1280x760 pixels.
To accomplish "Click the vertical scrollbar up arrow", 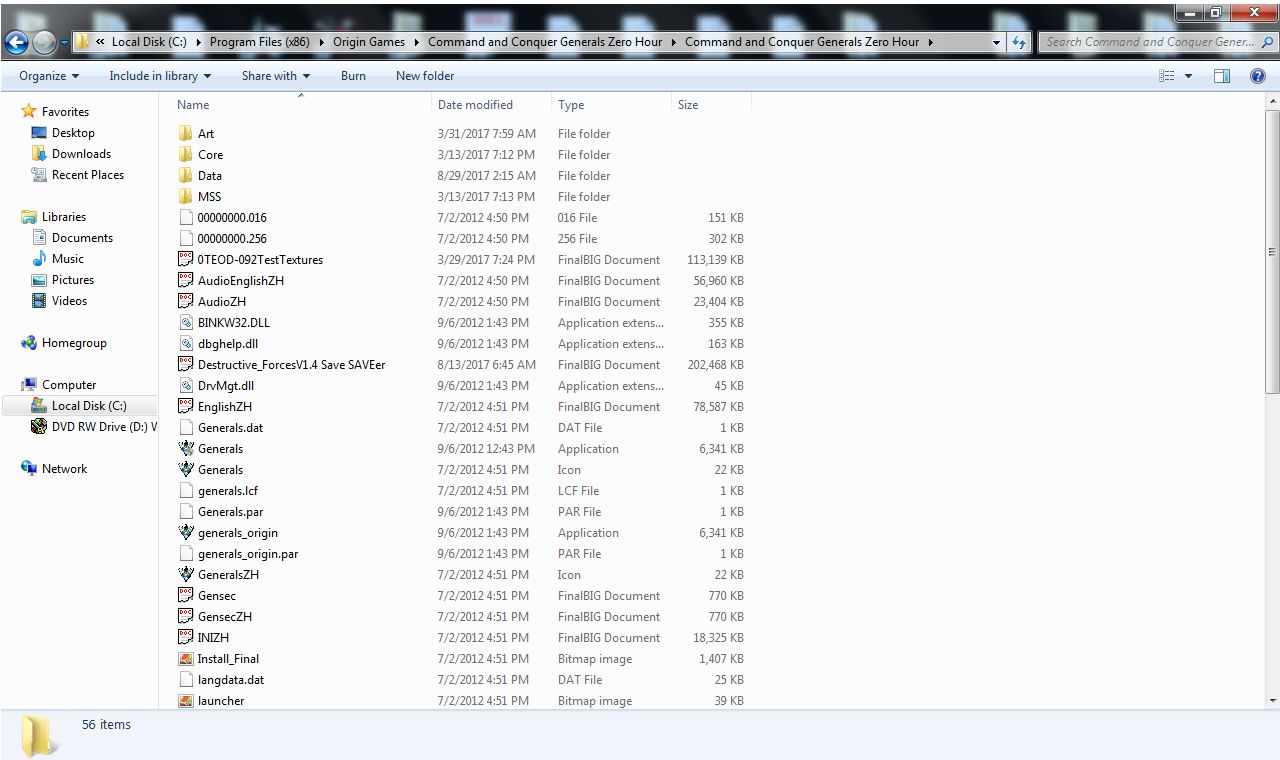I will pos(1272,102).
